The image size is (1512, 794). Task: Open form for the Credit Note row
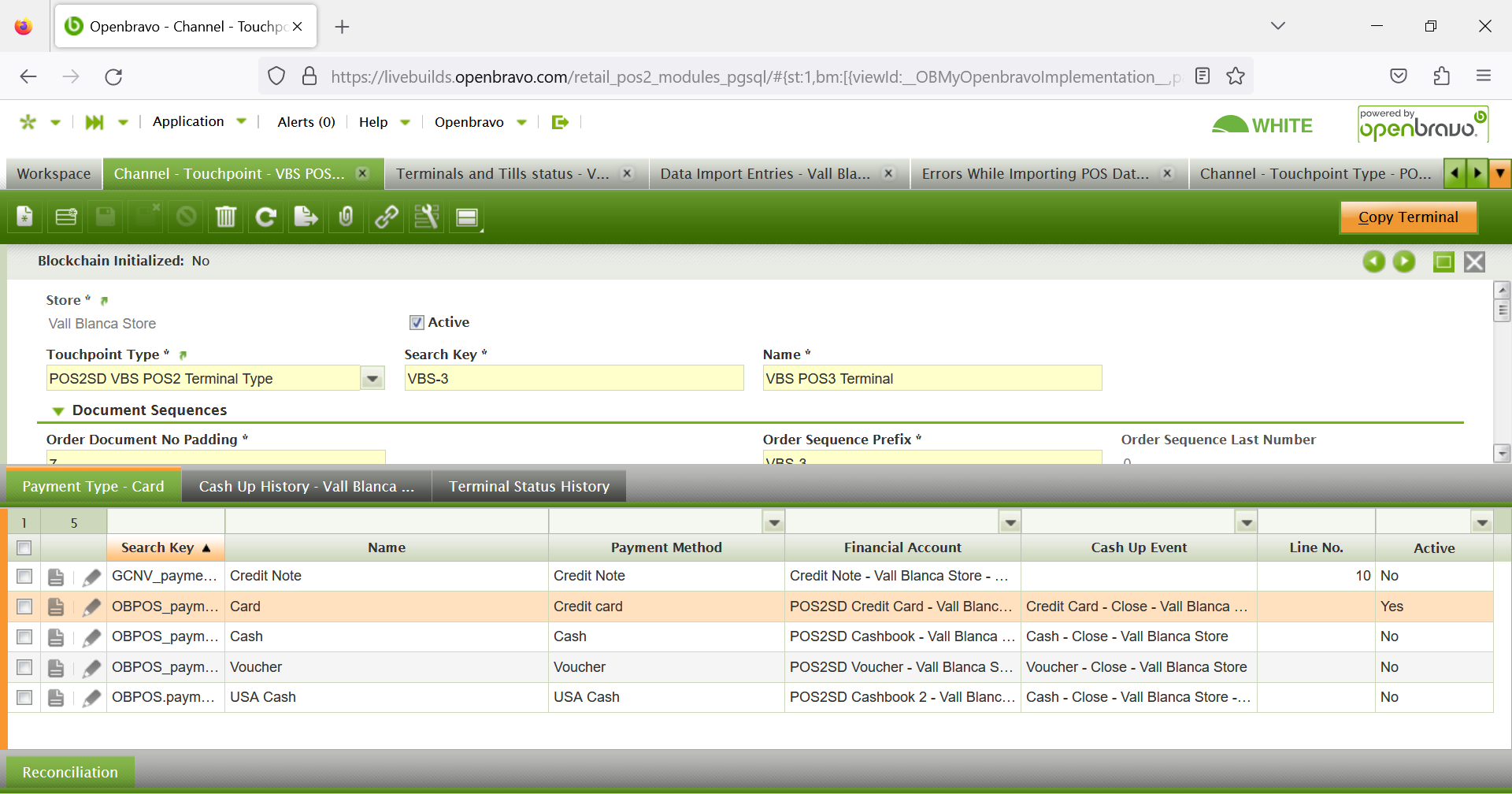(x=56, y=577)
